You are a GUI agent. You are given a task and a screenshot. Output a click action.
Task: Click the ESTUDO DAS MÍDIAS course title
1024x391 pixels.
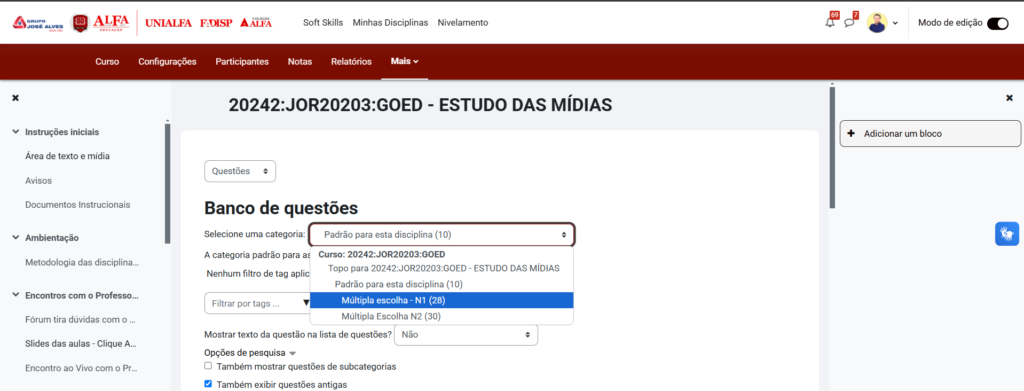point(420,105)
